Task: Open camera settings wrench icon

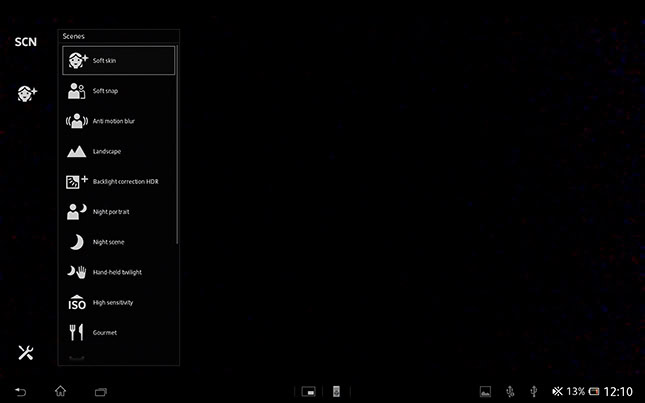Action: [26, 352]
